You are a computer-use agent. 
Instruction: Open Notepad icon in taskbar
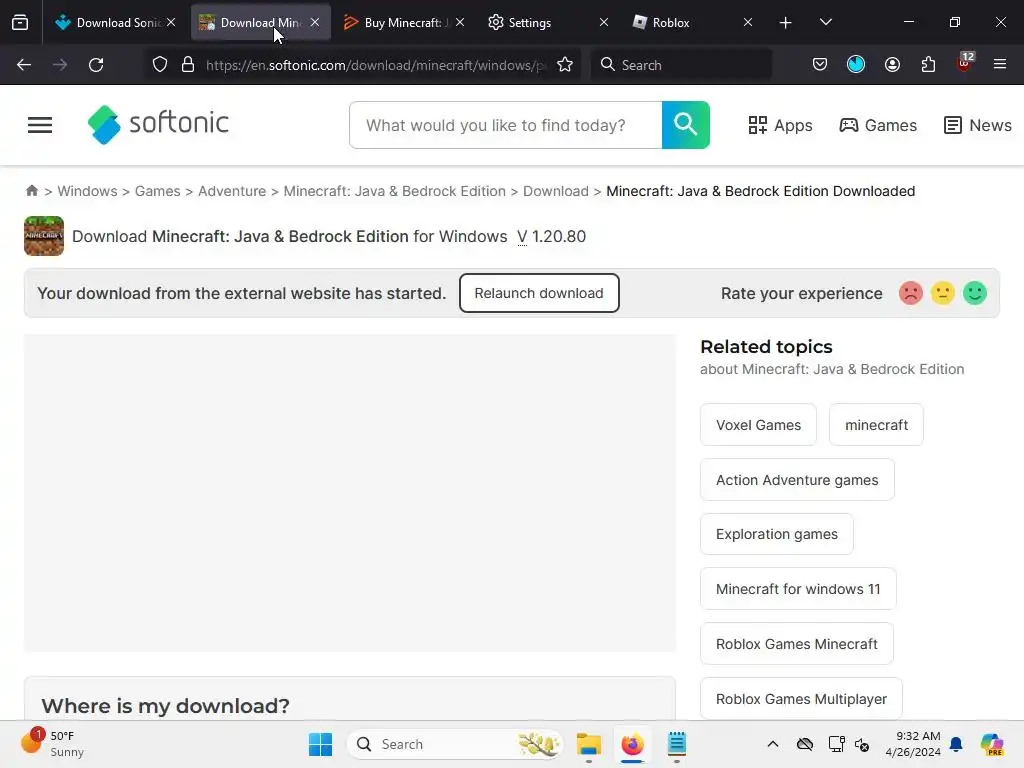677,744
